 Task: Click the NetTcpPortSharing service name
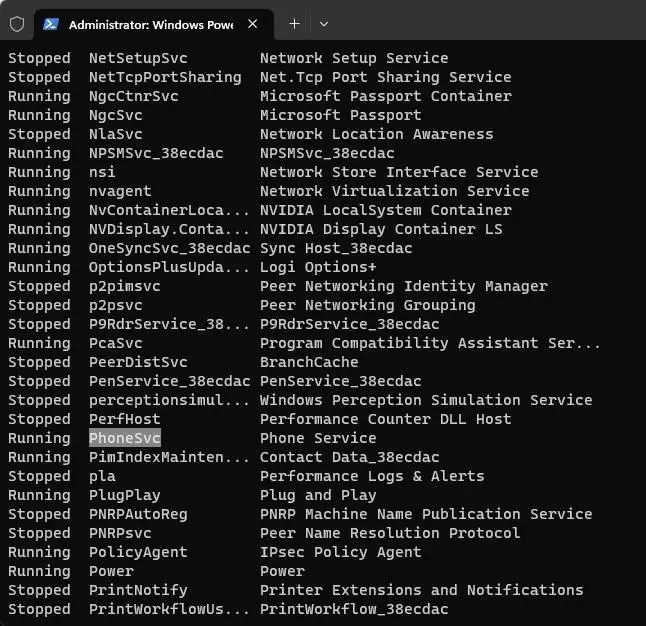point(165,77)
